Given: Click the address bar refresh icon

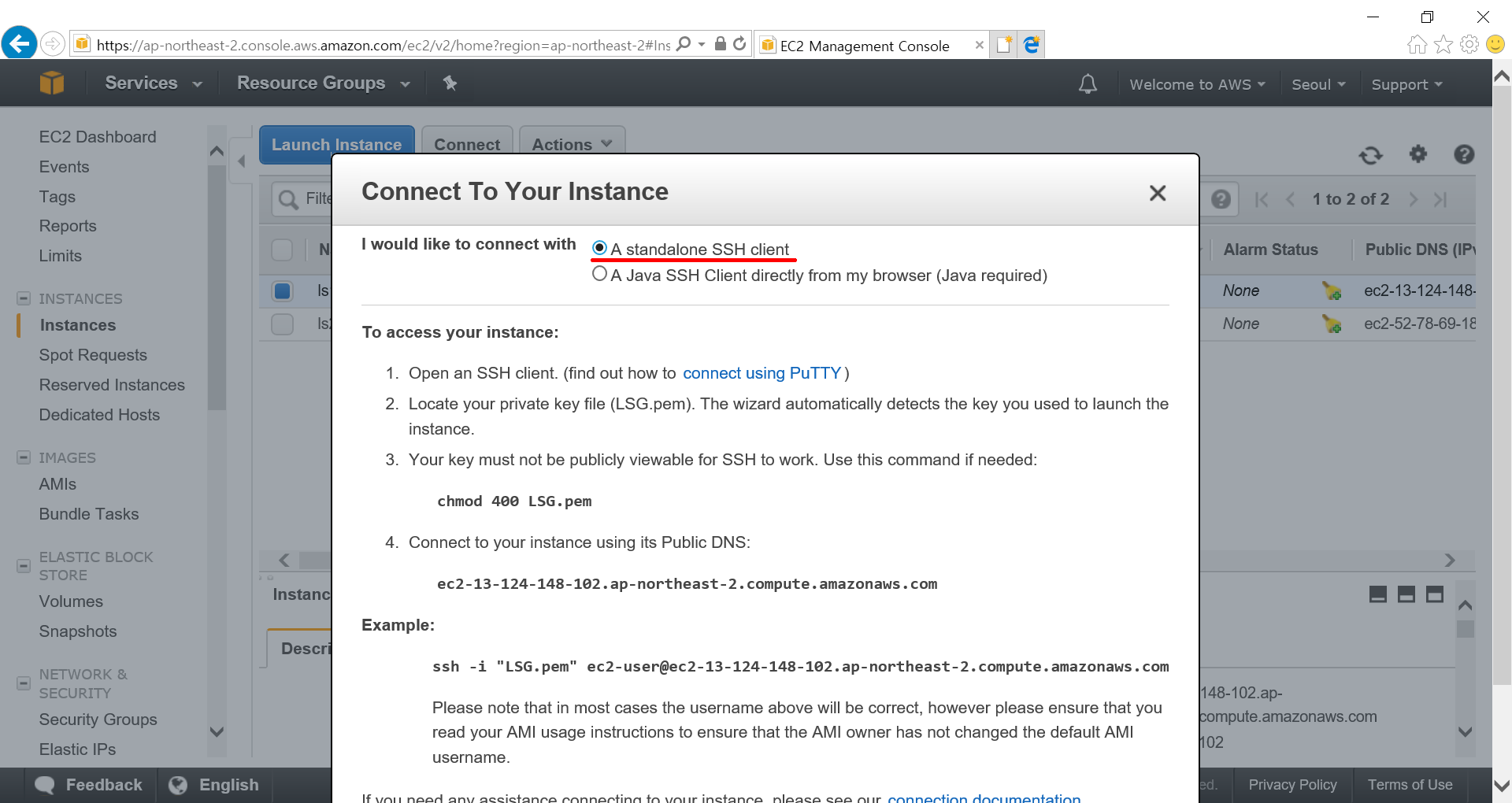Looking at the screenshot, I should [739, 44].
